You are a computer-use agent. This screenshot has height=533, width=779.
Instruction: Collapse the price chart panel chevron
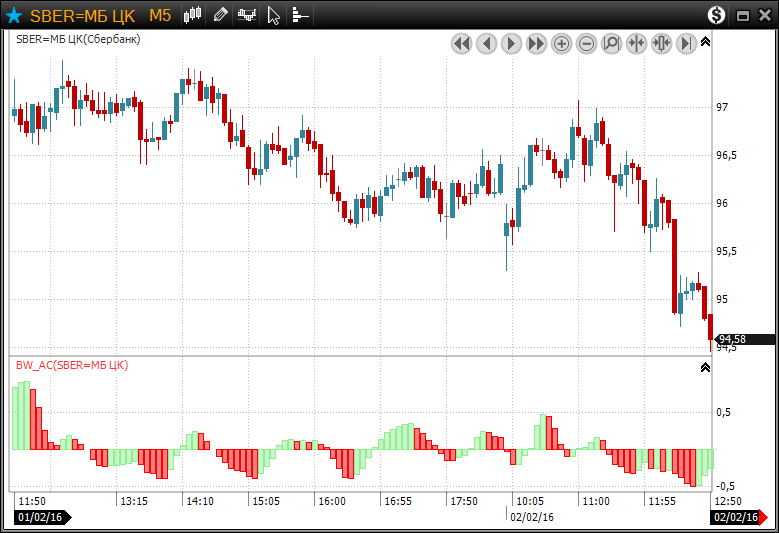point(705,42)
